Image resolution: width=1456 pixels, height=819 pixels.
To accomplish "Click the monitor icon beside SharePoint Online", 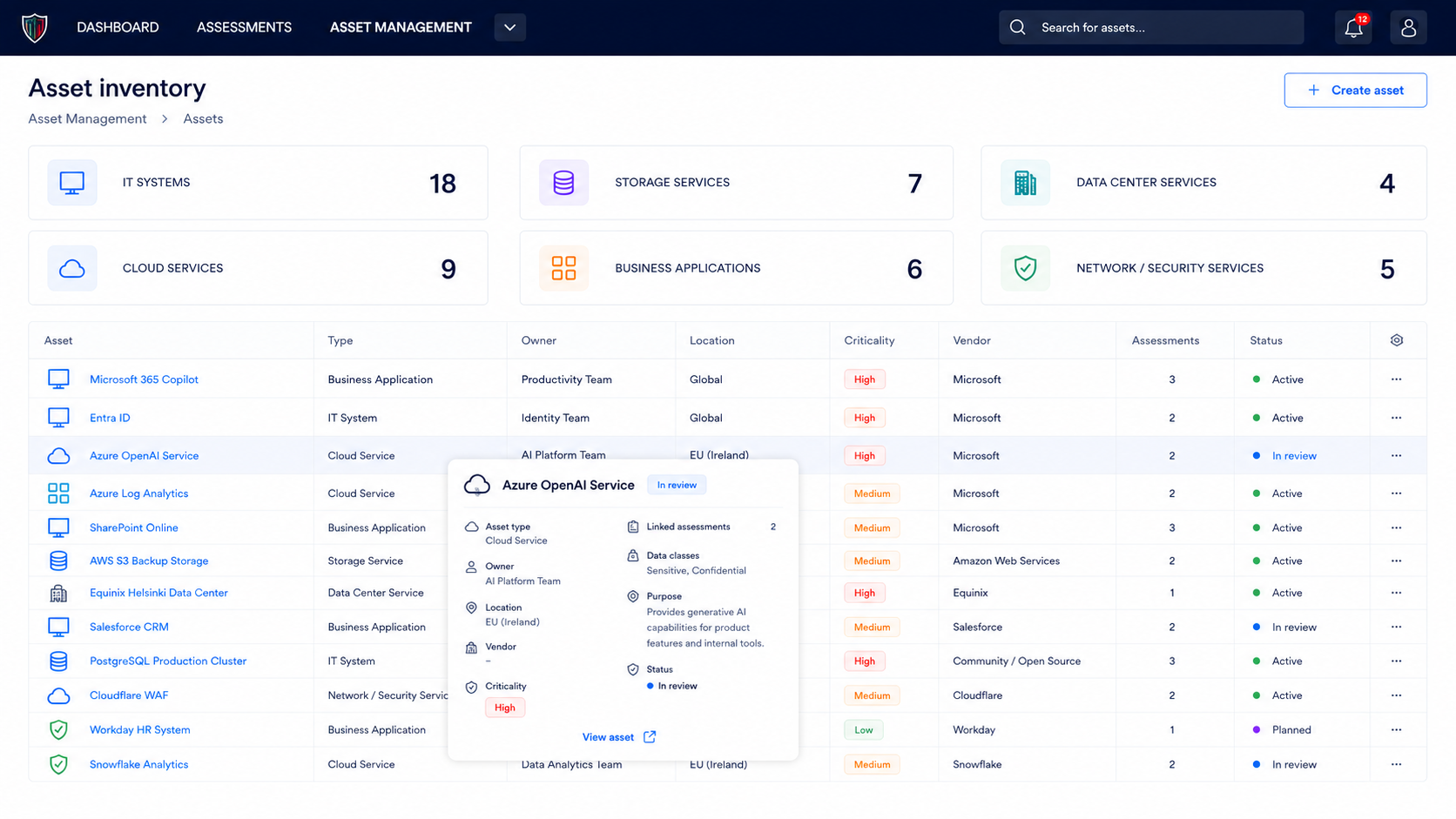I will click(58, 527).
